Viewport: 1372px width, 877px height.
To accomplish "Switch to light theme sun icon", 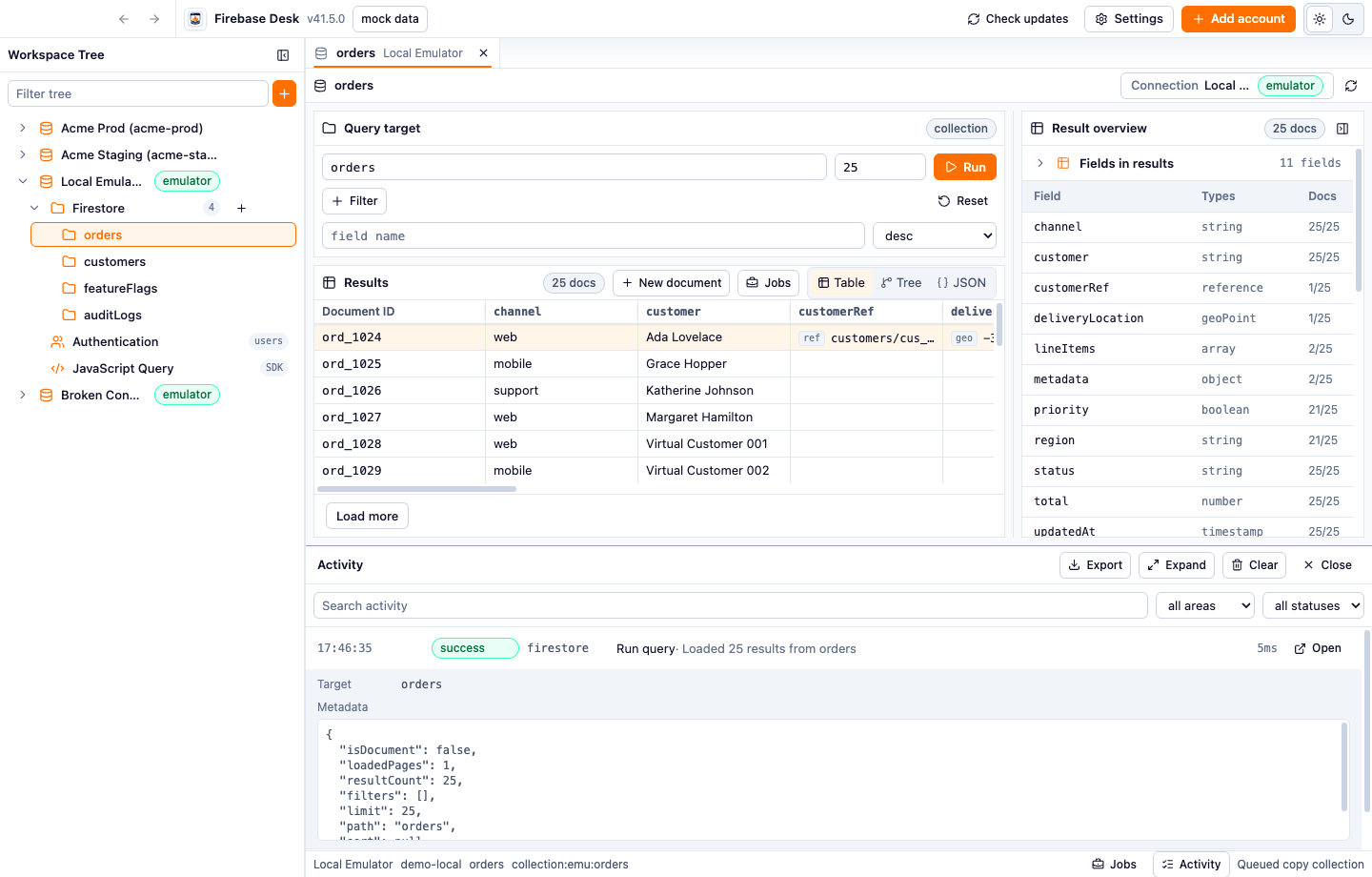I will coord(1320,19).
